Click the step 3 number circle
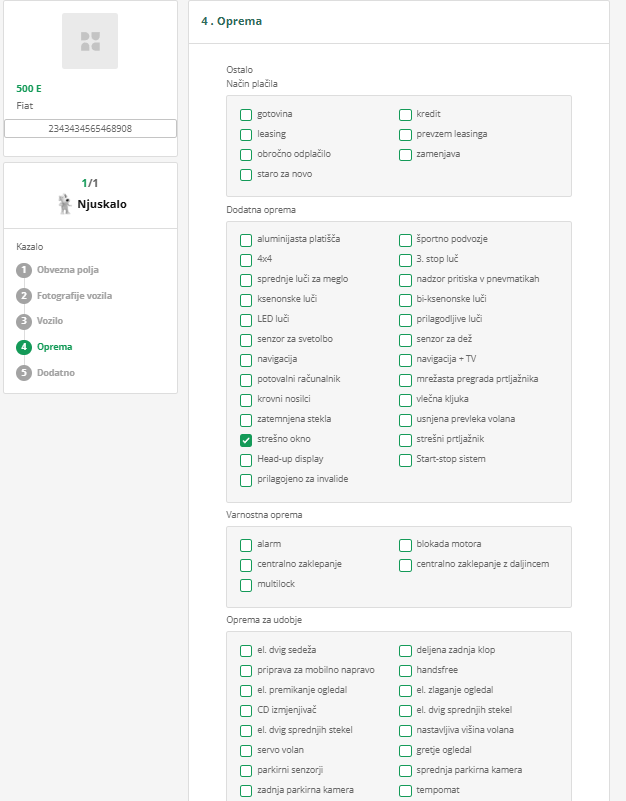This screenshot has width=626, height=801. point(24,321)
